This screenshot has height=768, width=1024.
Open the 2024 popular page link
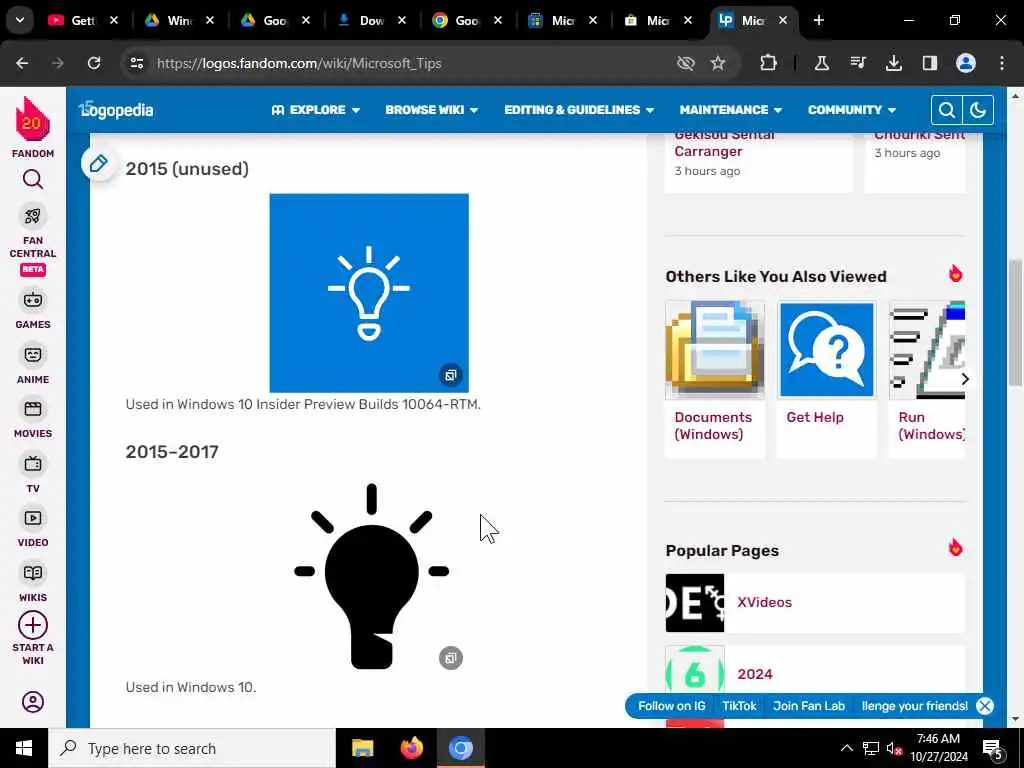(x=755, y=674)
